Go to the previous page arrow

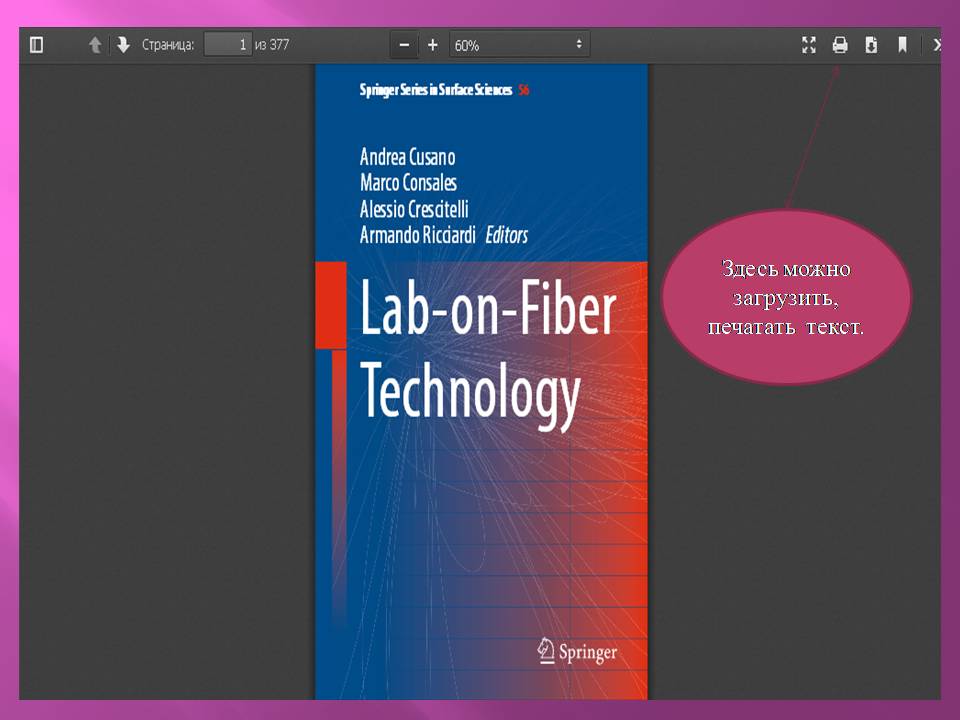(95, 45)
